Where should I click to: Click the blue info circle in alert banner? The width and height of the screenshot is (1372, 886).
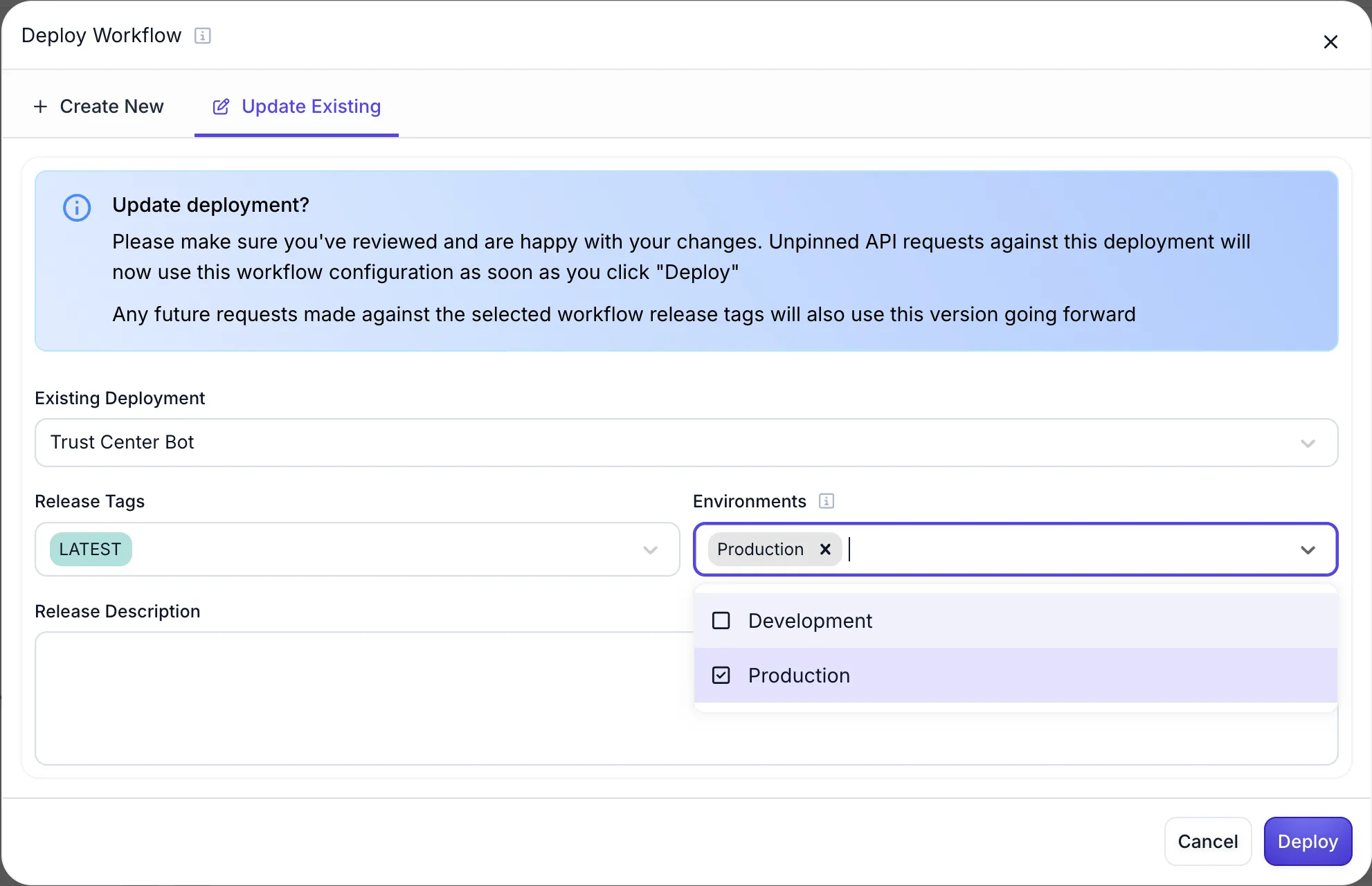pyautogui.click(x=77, y=208)
